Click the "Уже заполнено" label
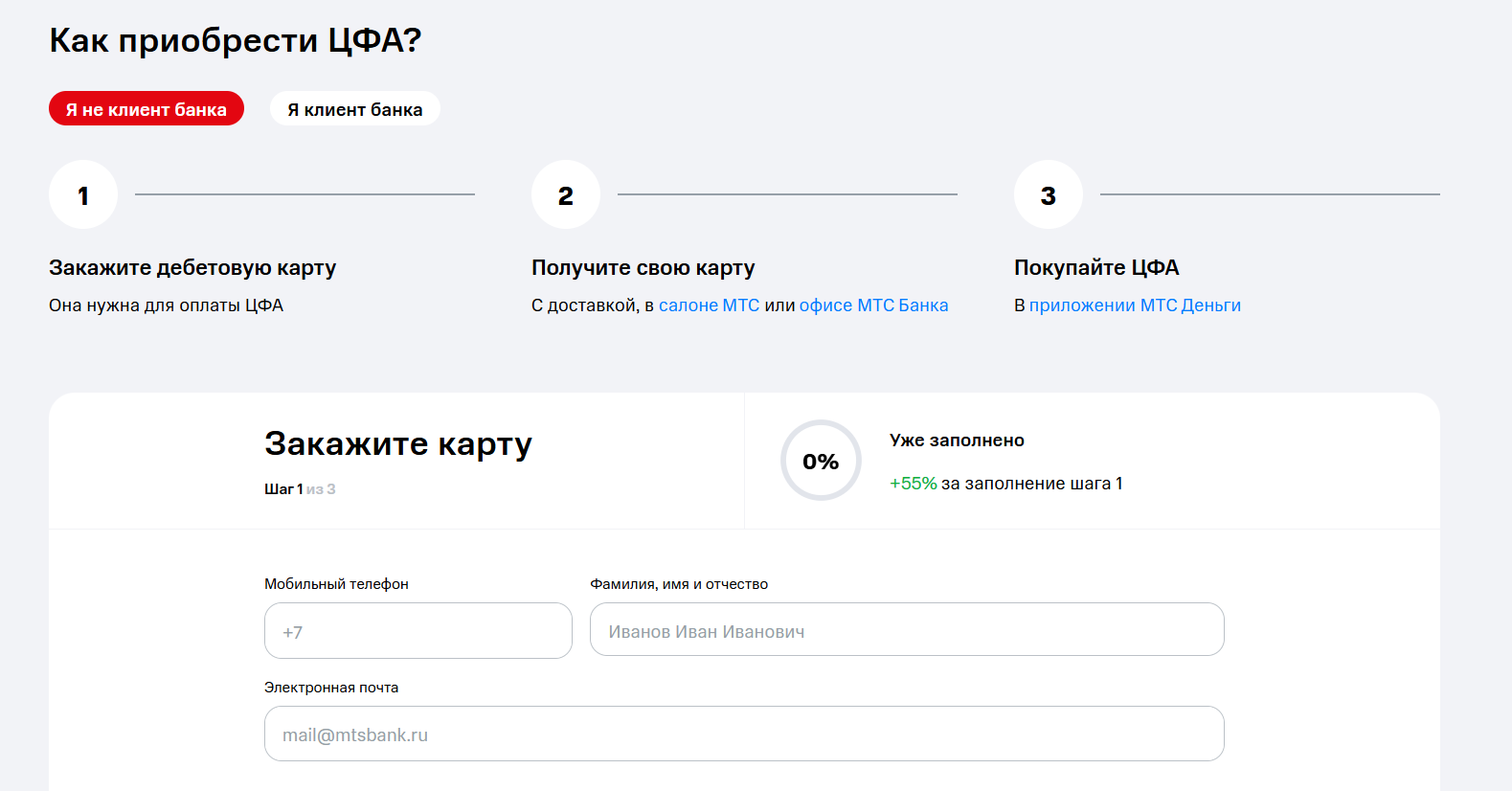This screenshot has width=1512, height=791. (957, 441)
